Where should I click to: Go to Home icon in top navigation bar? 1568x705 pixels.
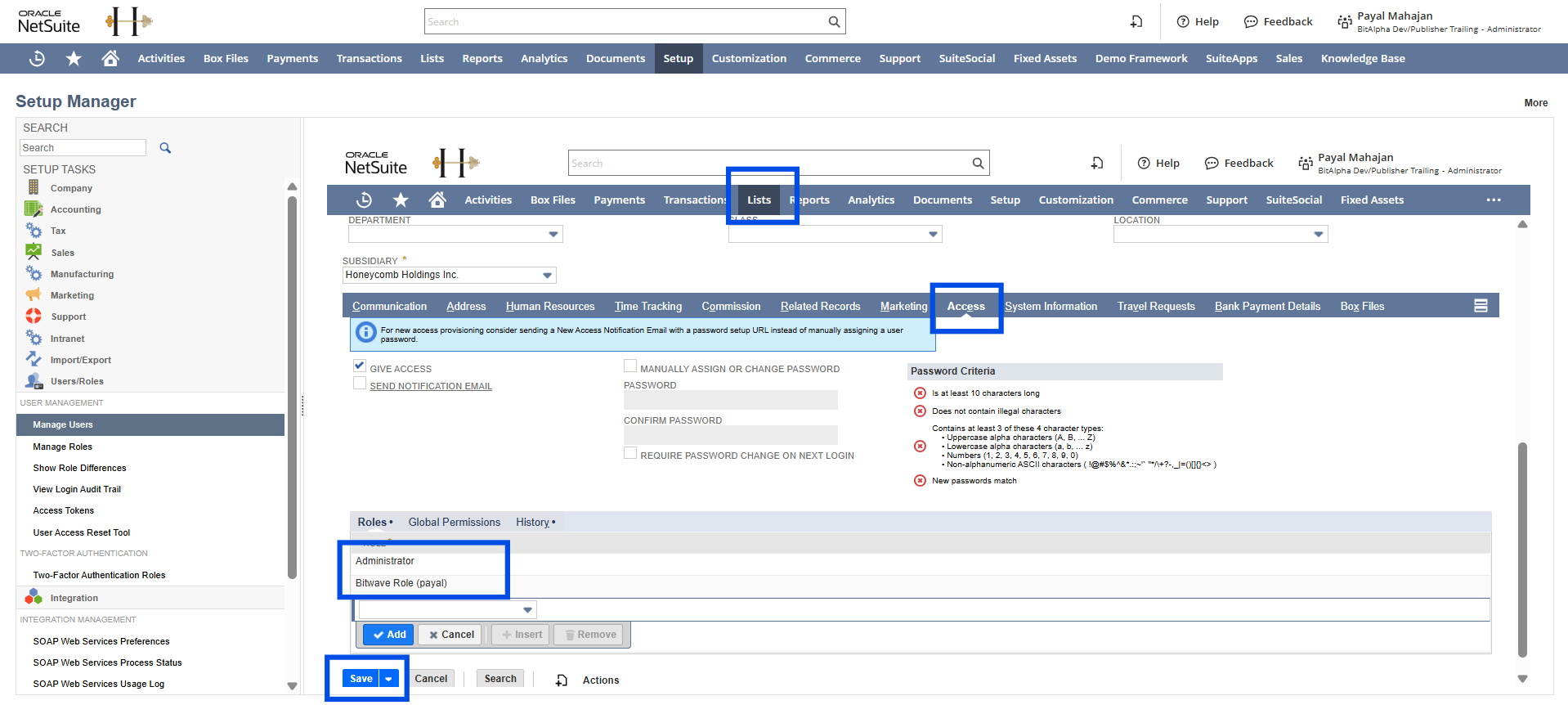110,58
